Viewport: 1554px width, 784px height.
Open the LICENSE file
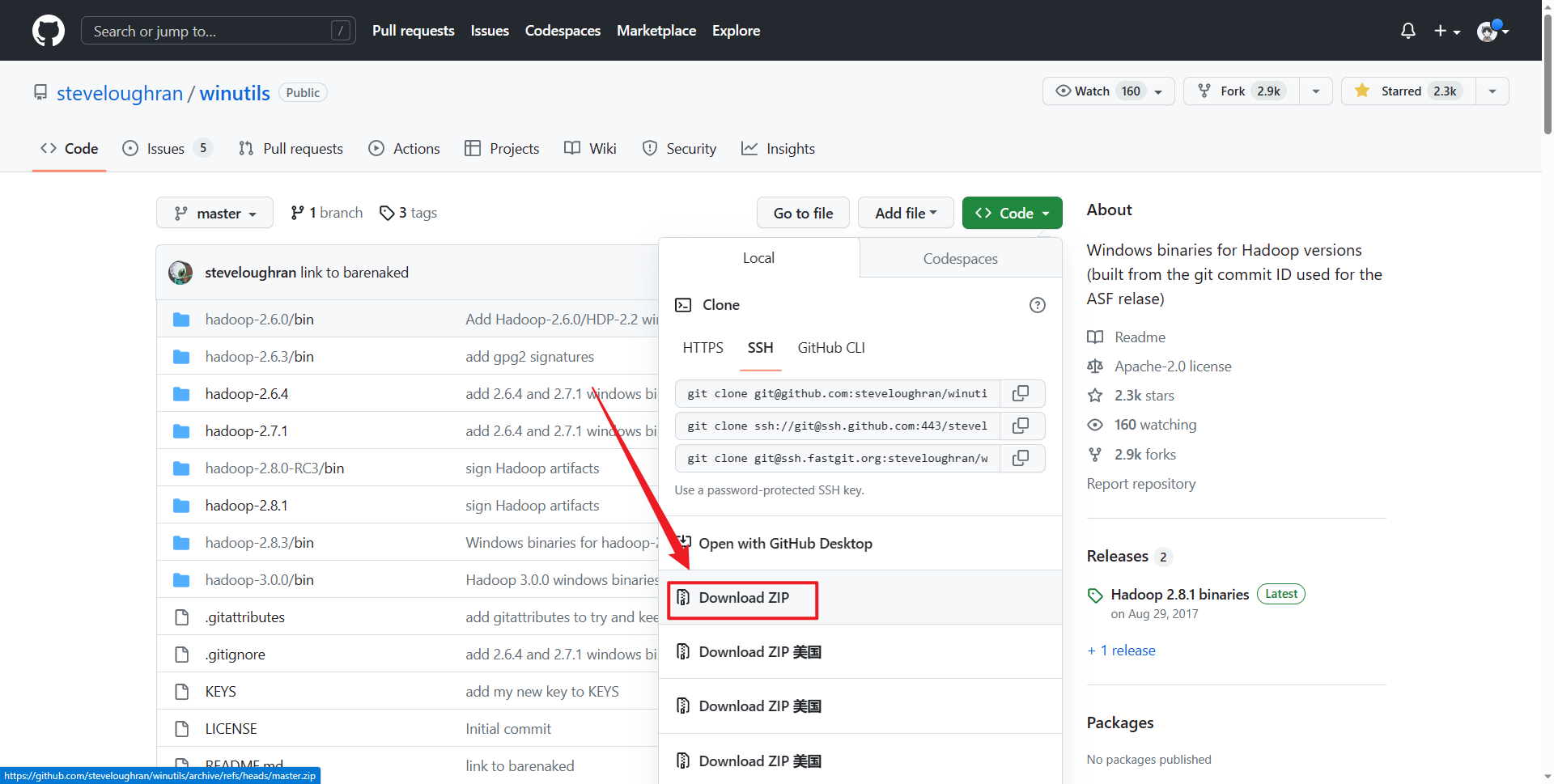click(x=231, y=729)
